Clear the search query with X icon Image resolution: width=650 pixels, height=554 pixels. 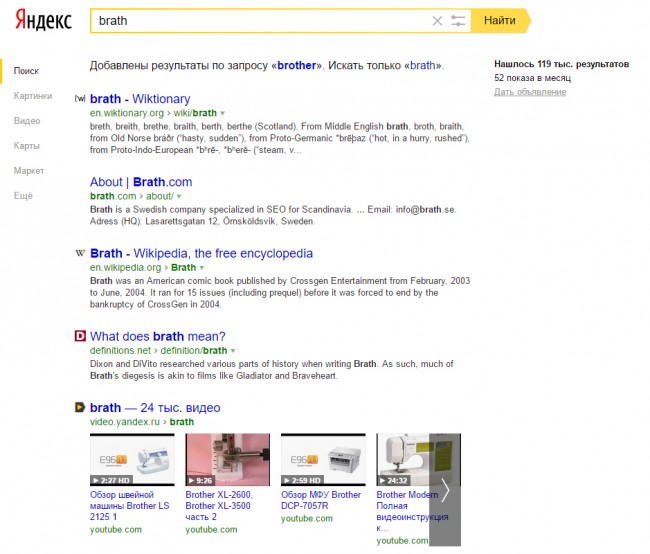click(436, 20)
